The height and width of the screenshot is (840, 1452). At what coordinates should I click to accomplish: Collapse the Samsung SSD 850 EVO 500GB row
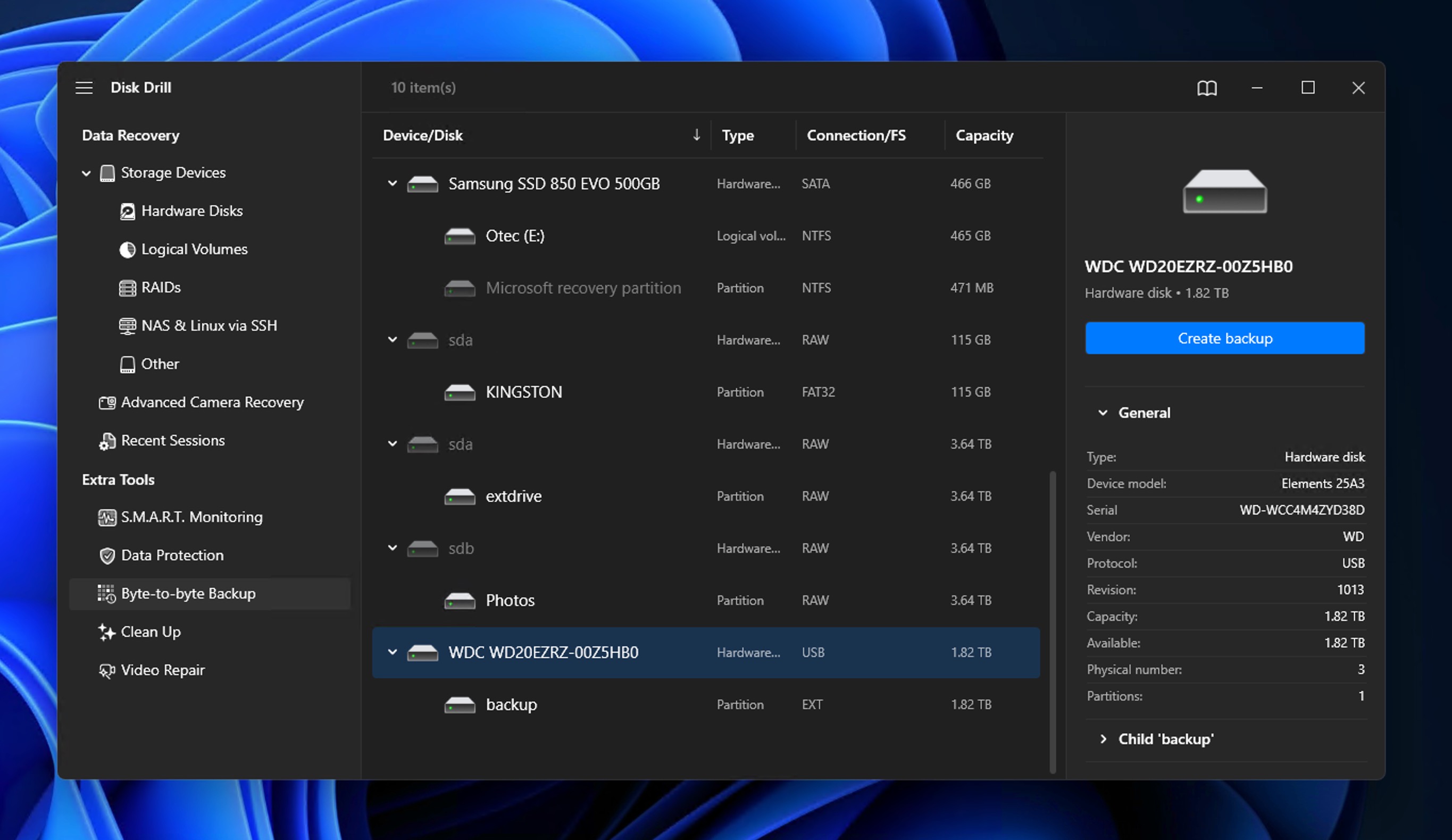pos(393,183)
